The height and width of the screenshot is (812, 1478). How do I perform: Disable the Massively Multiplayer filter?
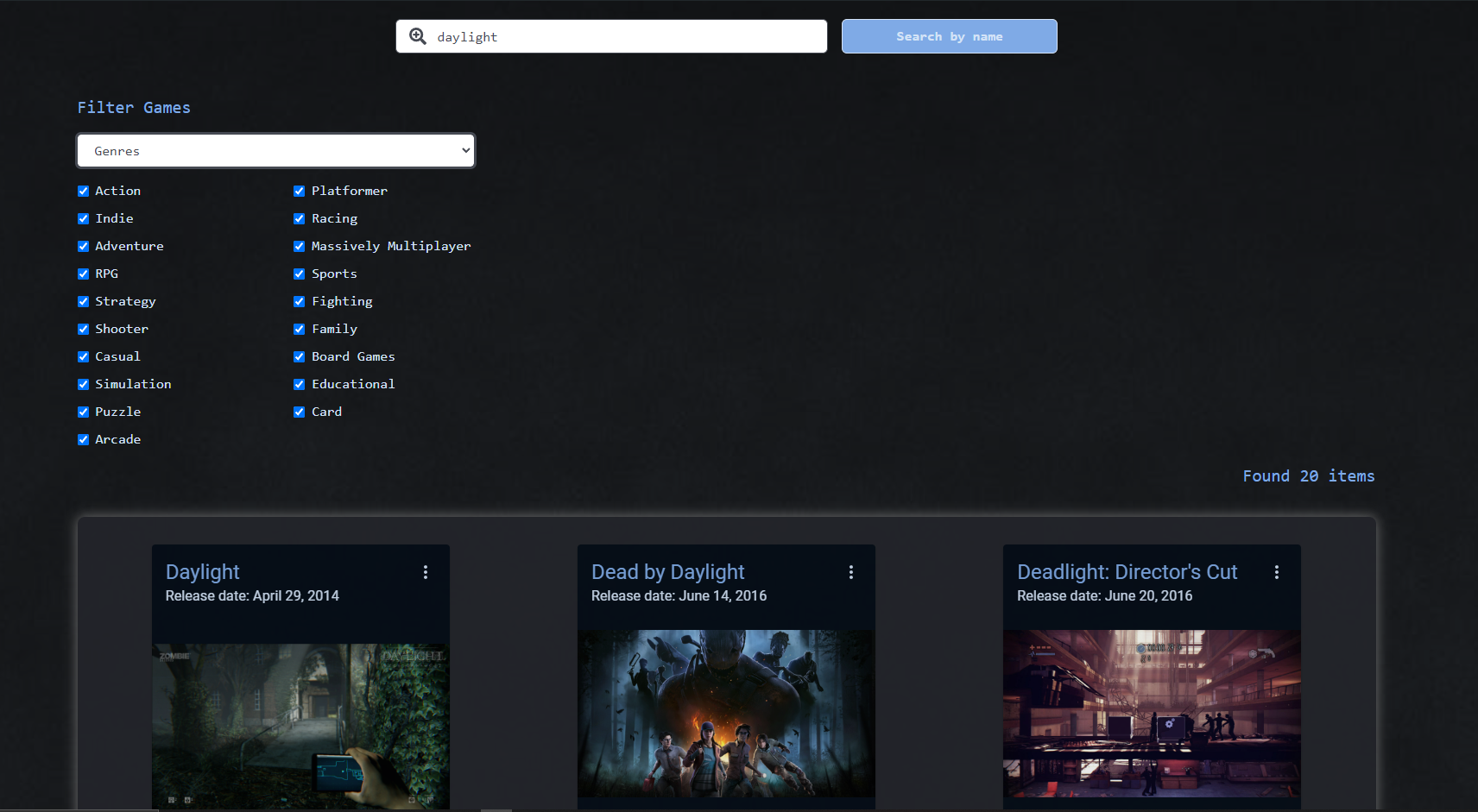point(300,247)
